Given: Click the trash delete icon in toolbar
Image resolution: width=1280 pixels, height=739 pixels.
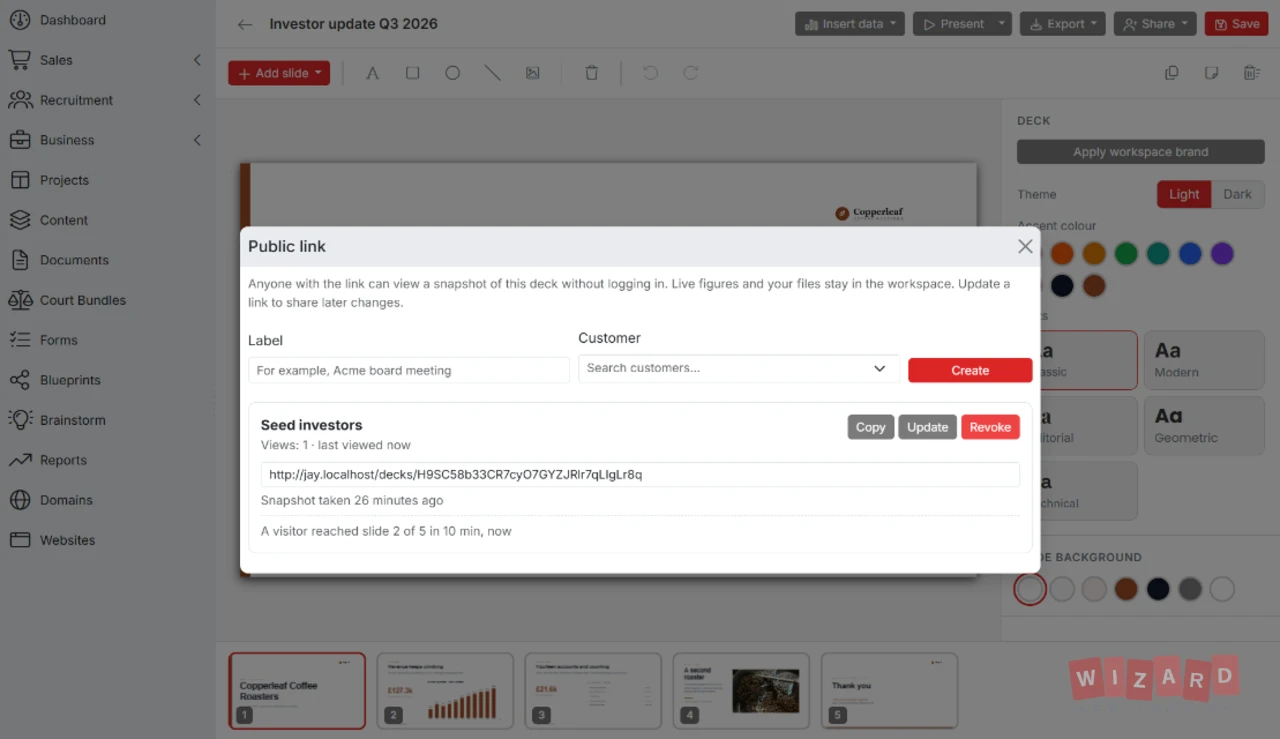Looking at the screenshot, I should coord(592,73).
